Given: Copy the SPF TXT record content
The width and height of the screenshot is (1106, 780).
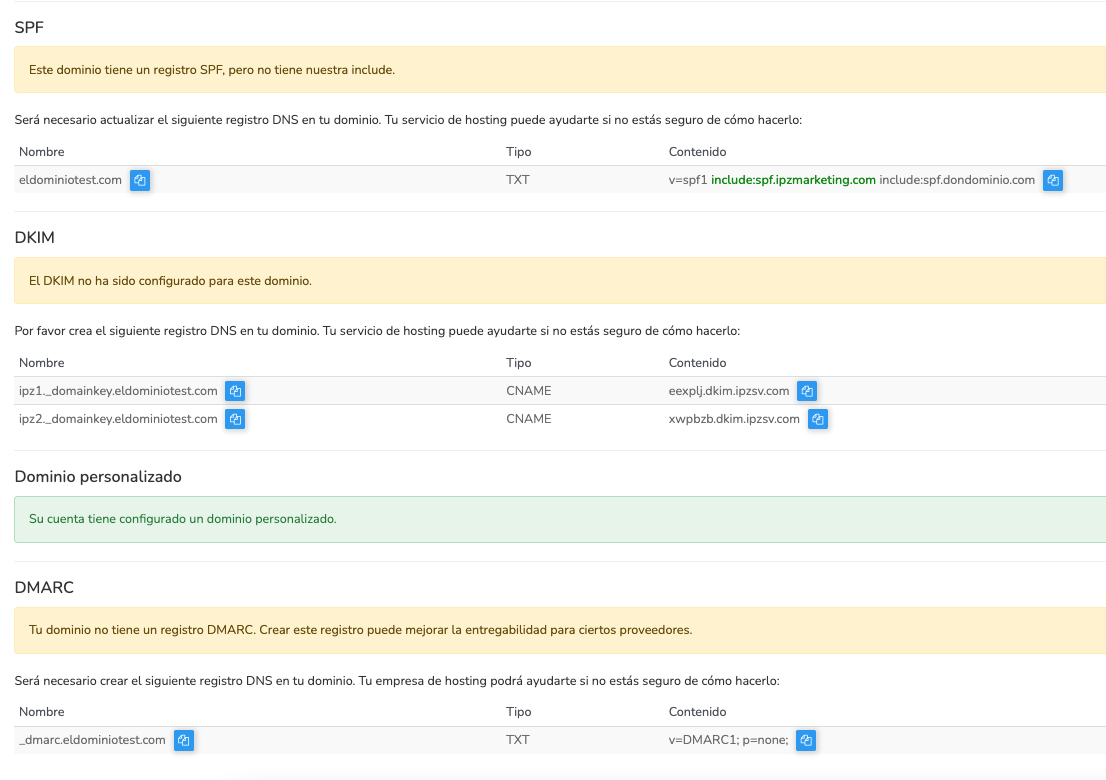Looking at the screenshot, I should coord(1052,181).
